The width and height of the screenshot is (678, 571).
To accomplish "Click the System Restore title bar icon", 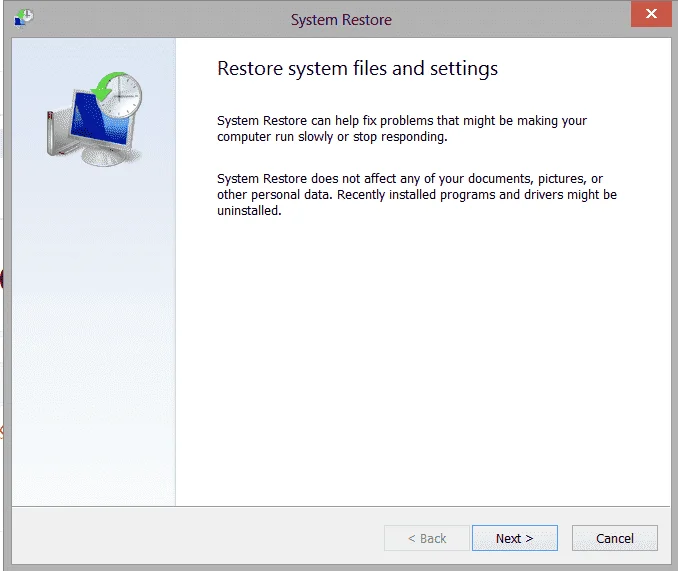I will click(x=24, y=19).
